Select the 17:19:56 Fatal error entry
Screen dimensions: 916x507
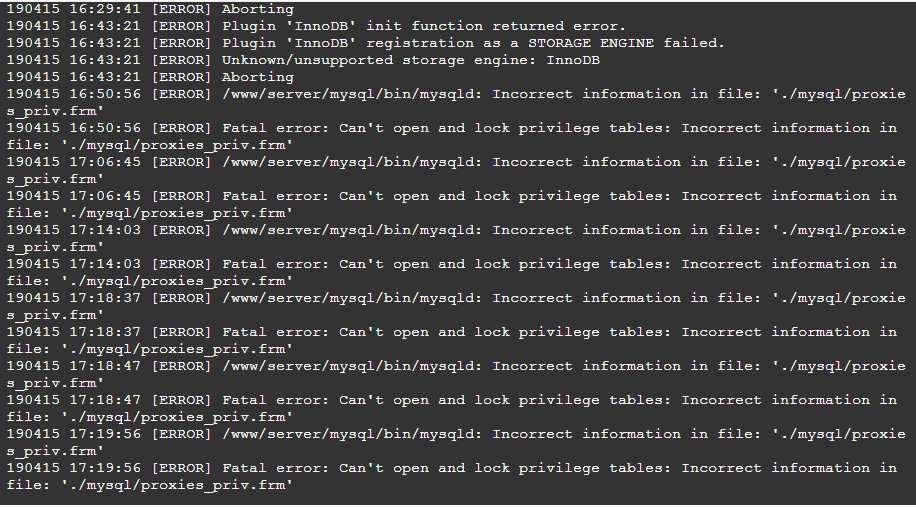click(452, 475)
